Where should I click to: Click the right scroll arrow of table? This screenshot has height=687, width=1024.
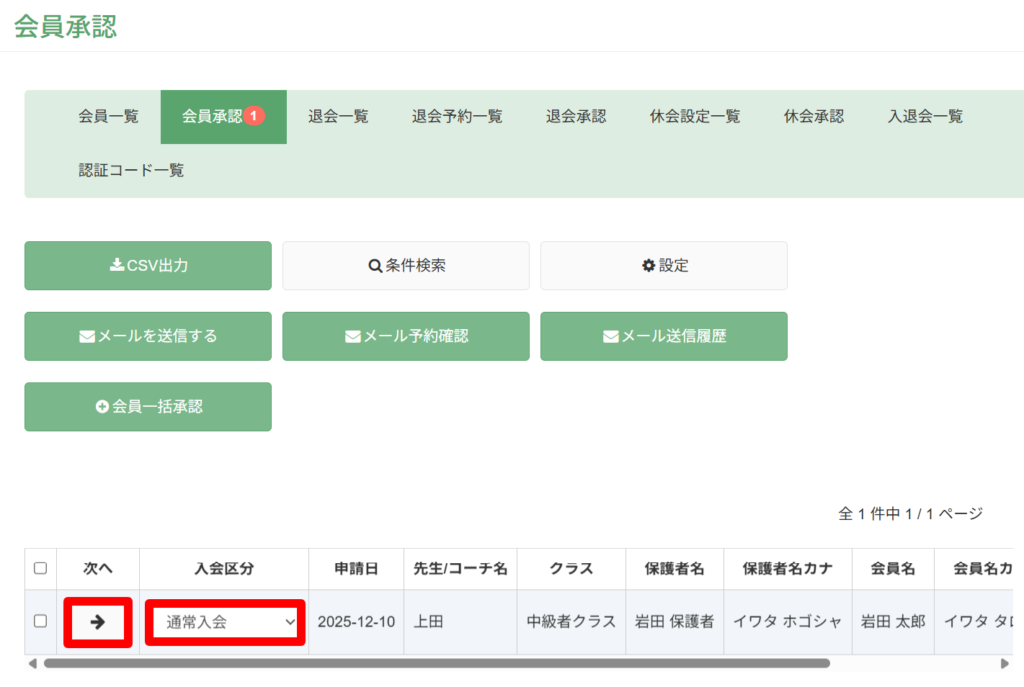pyautogui.click(x=1004, y=663)
